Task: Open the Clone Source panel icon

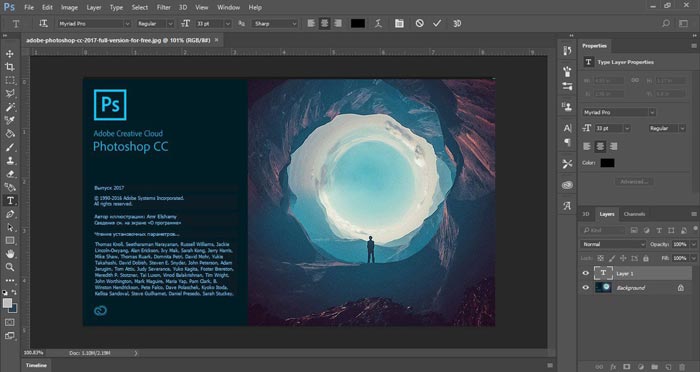Action: coord(567,107)
